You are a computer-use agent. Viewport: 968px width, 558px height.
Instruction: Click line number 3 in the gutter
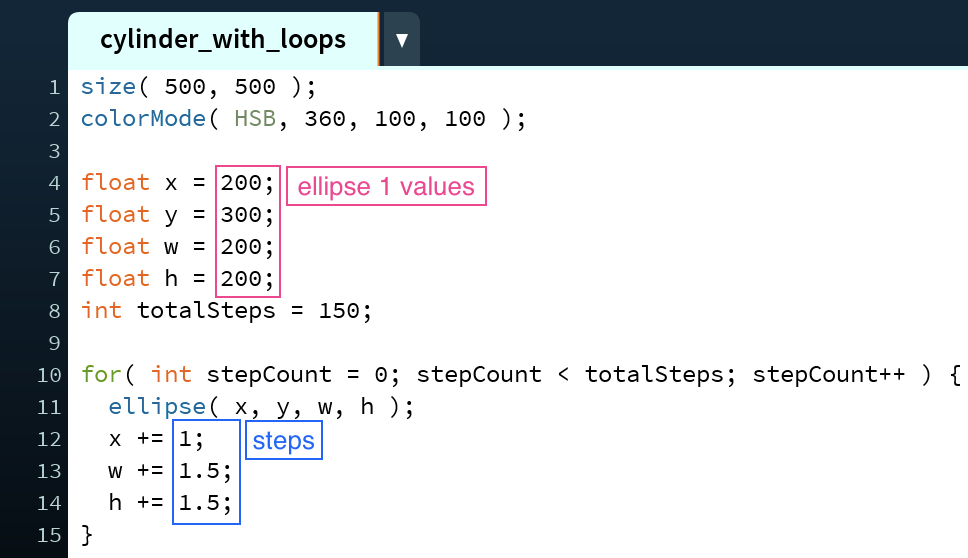(54, 151)
